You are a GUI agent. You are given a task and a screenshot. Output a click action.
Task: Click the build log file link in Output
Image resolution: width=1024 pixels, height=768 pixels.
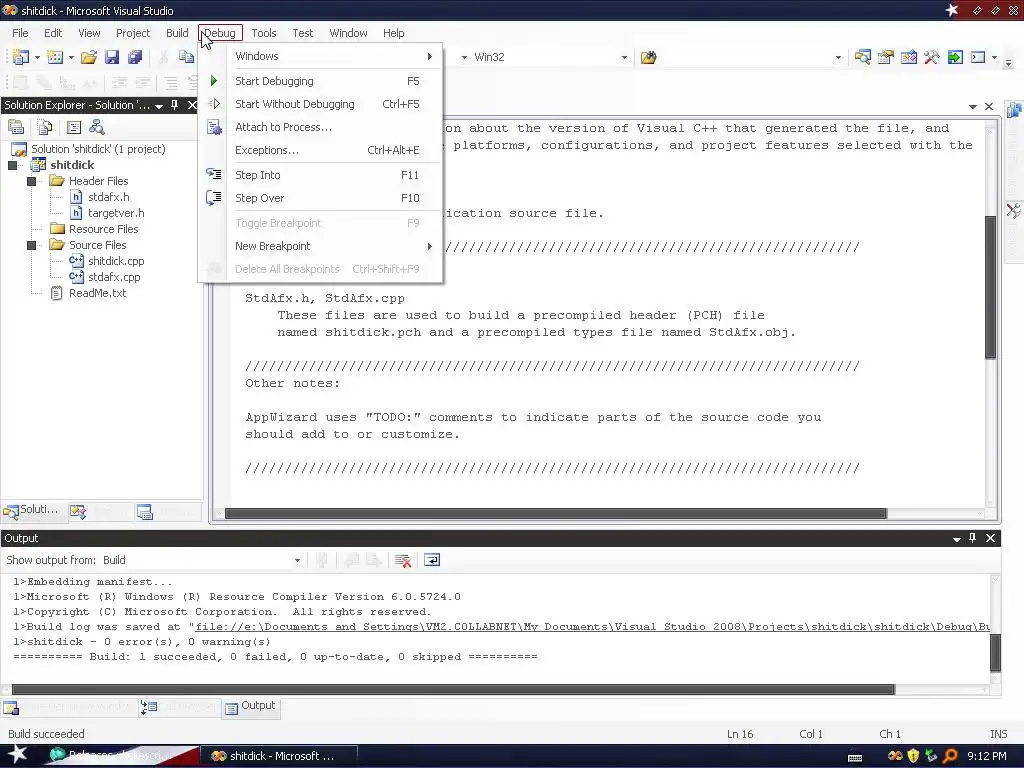(x=592, y=627)
